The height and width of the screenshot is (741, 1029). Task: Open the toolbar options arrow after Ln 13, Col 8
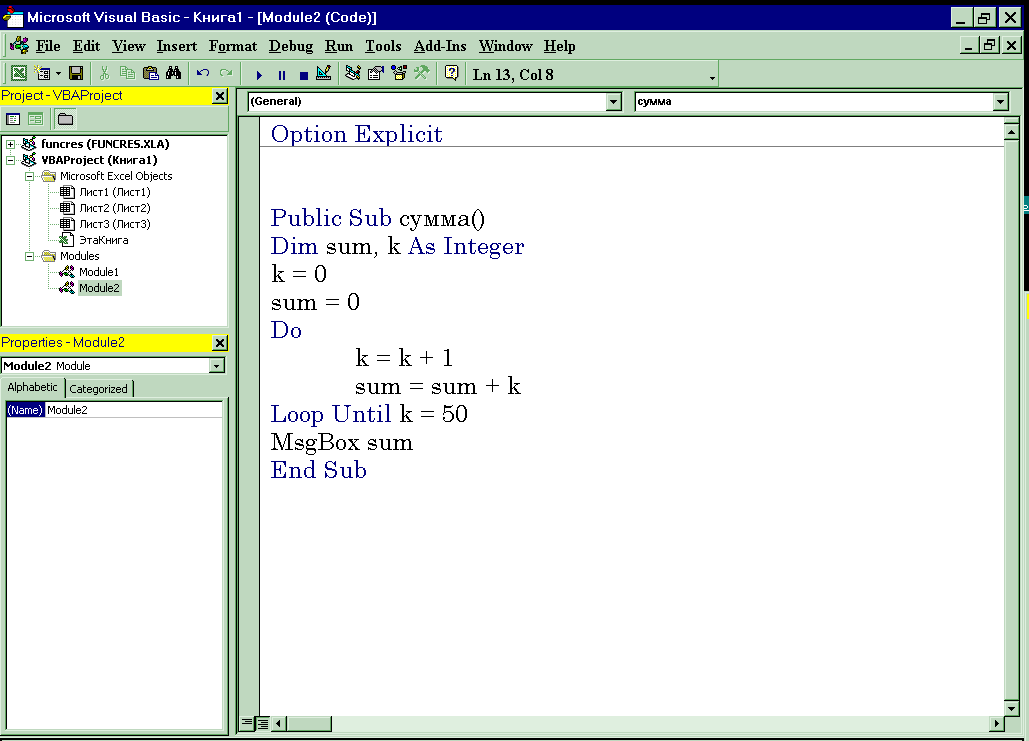[x=712, y=78]
